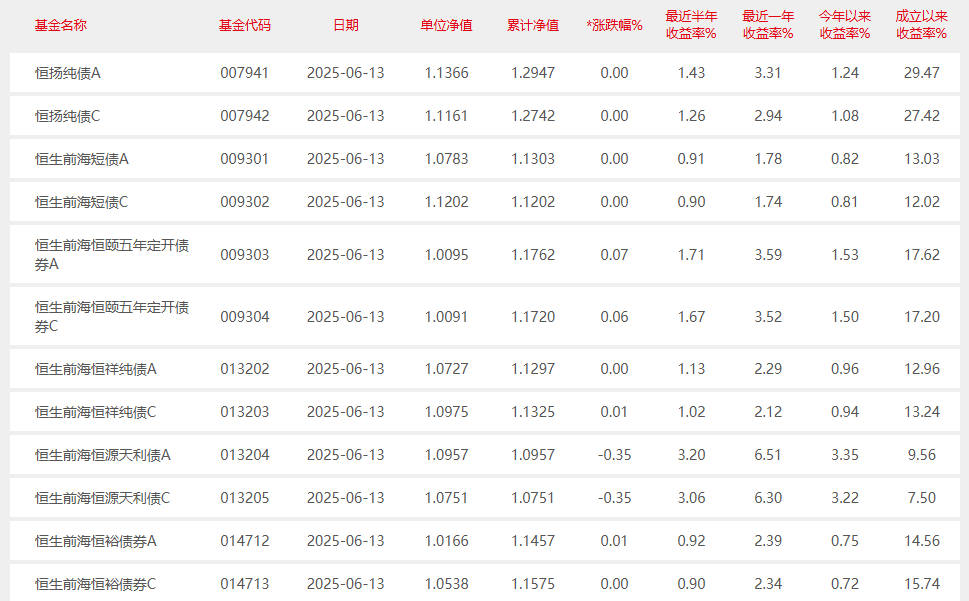Click the 基金名称 column header
This screenshot has height=601, width=969.
(x=61, y=25)
